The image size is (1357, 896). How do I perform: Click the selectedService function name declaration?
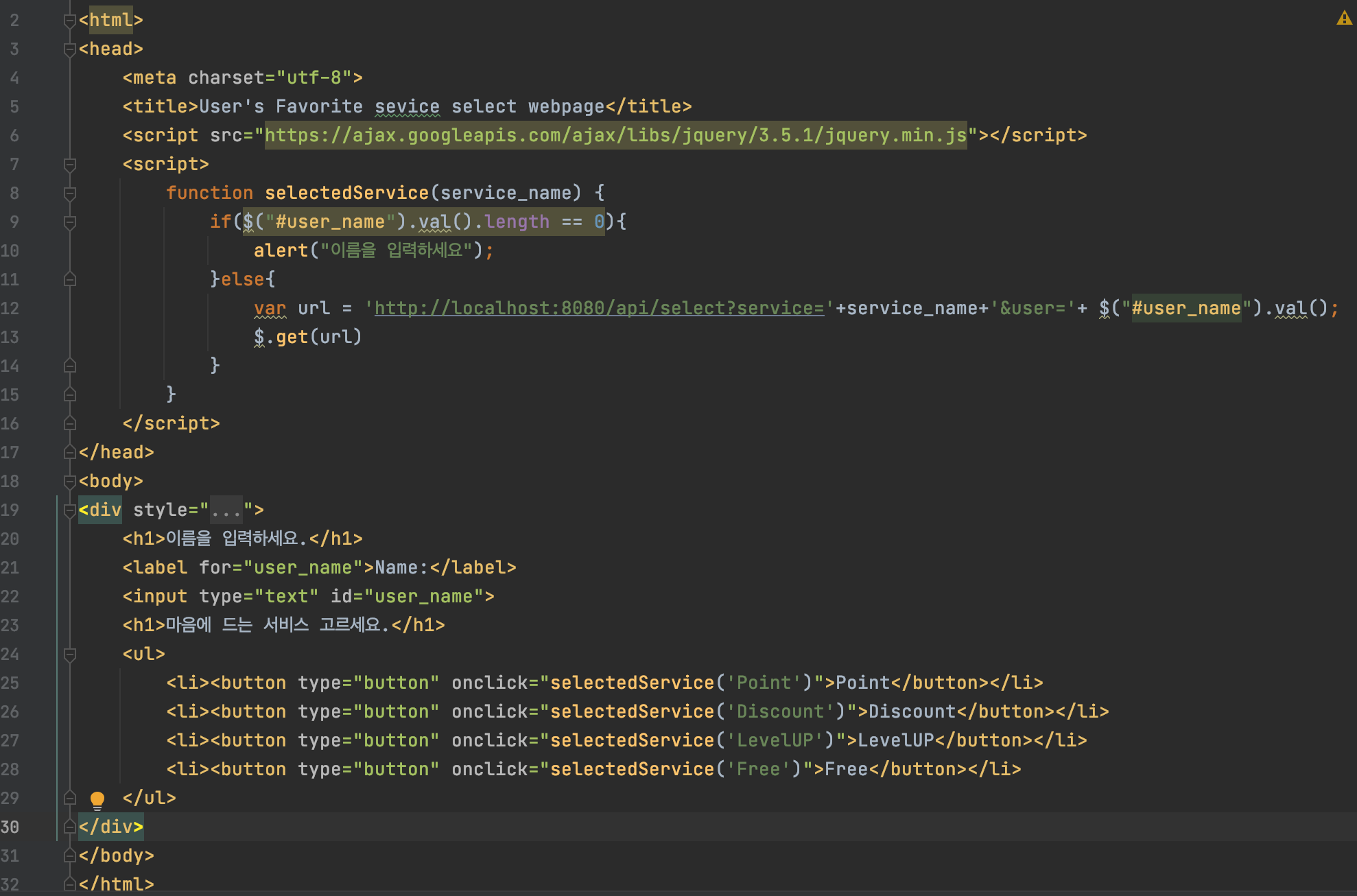pyautogui.click(x=346, y=193)
